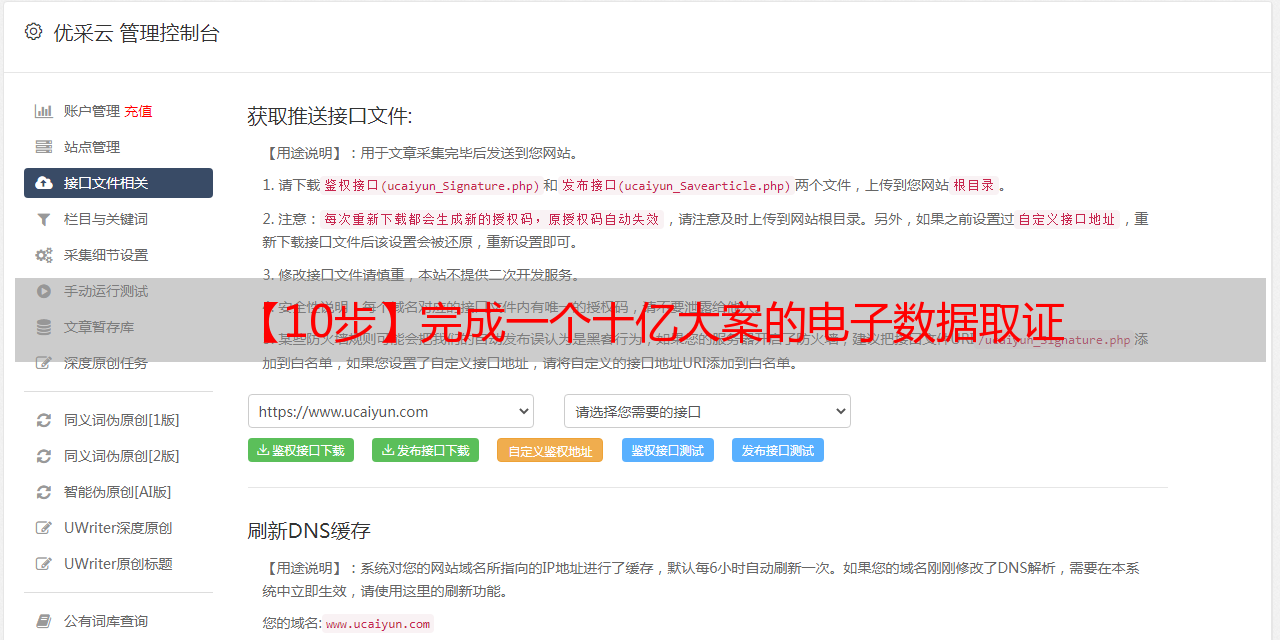Click the refresh icon beside 同义词伪原创[2版]
The width and height of the screenshot is (1280, 640).
[44, 456]
